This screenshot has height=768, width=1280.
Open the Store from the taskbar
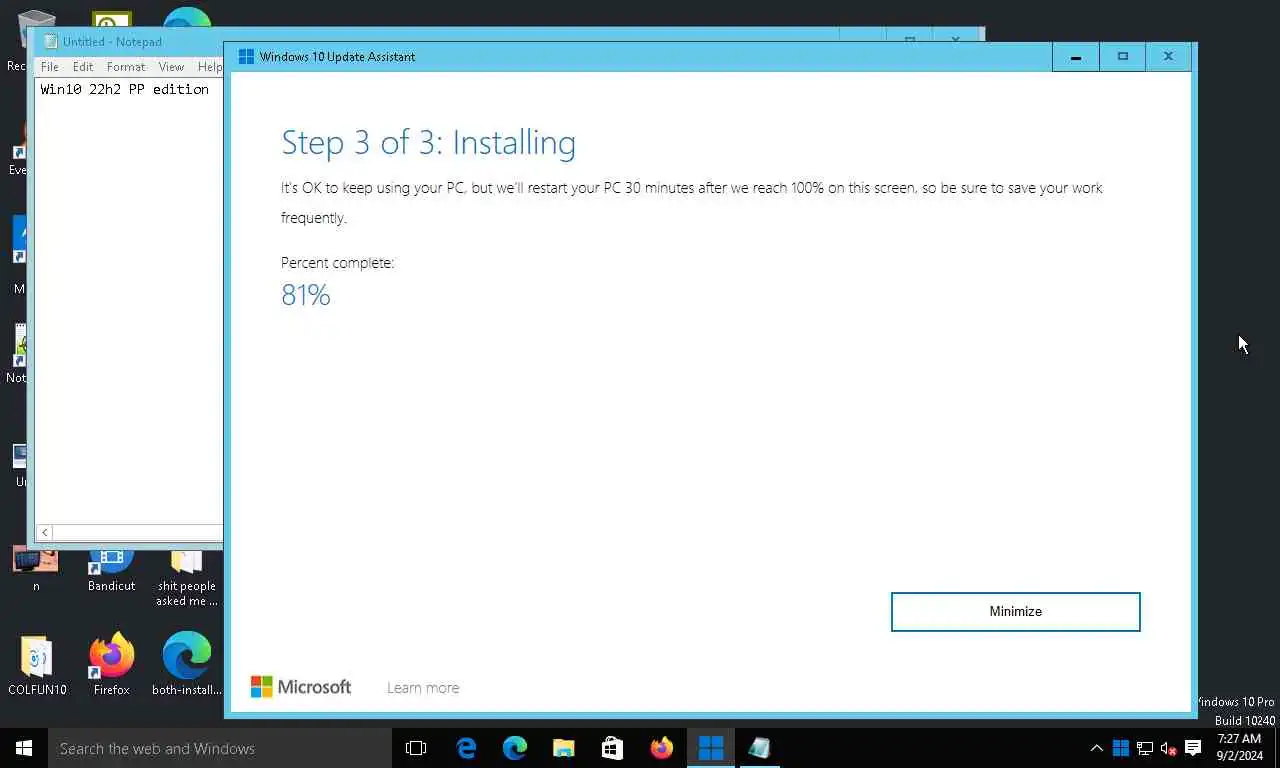(613, 748)
